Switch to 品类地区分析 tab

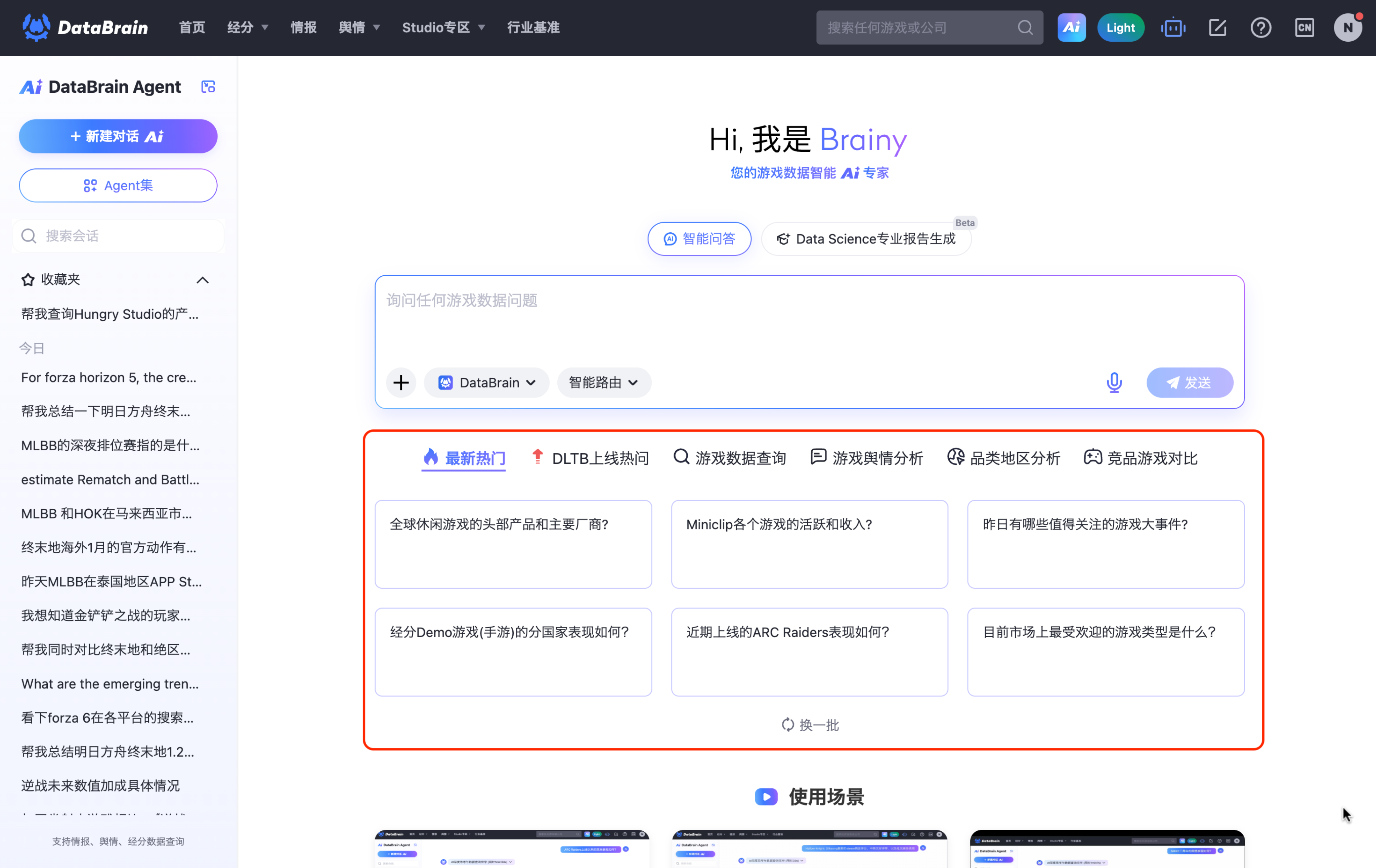[x=1003, y=457]
